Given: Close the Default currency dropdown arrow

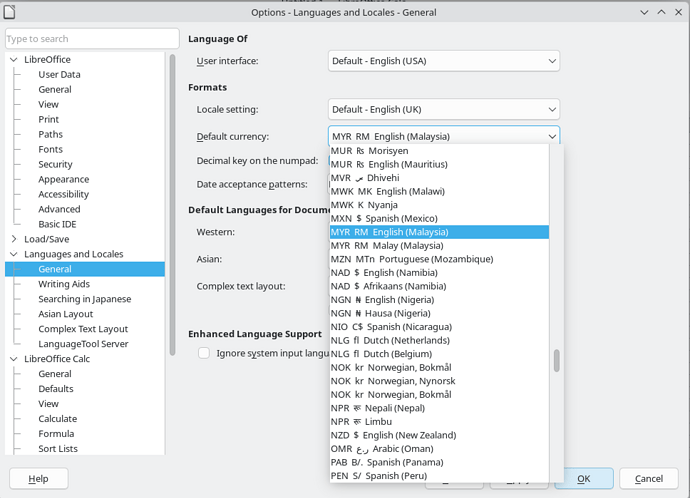Looking at the screenshot, I should pyautogui.click(x=552, y=136).
